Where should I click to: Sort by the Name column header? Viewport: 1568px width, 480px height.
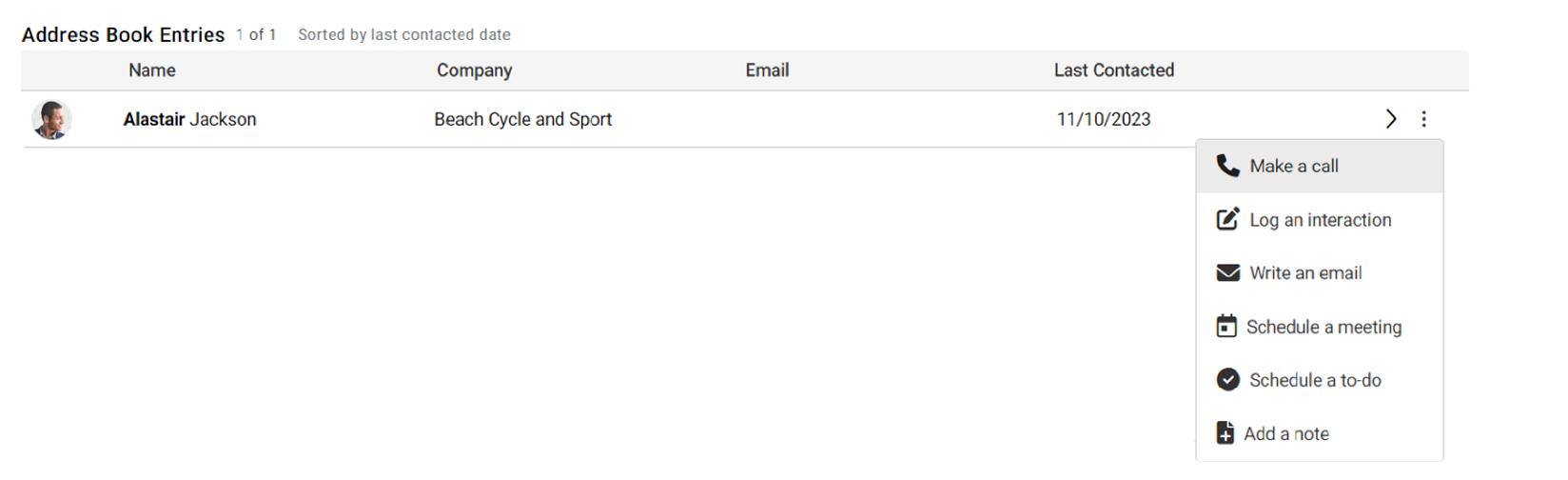152,70
